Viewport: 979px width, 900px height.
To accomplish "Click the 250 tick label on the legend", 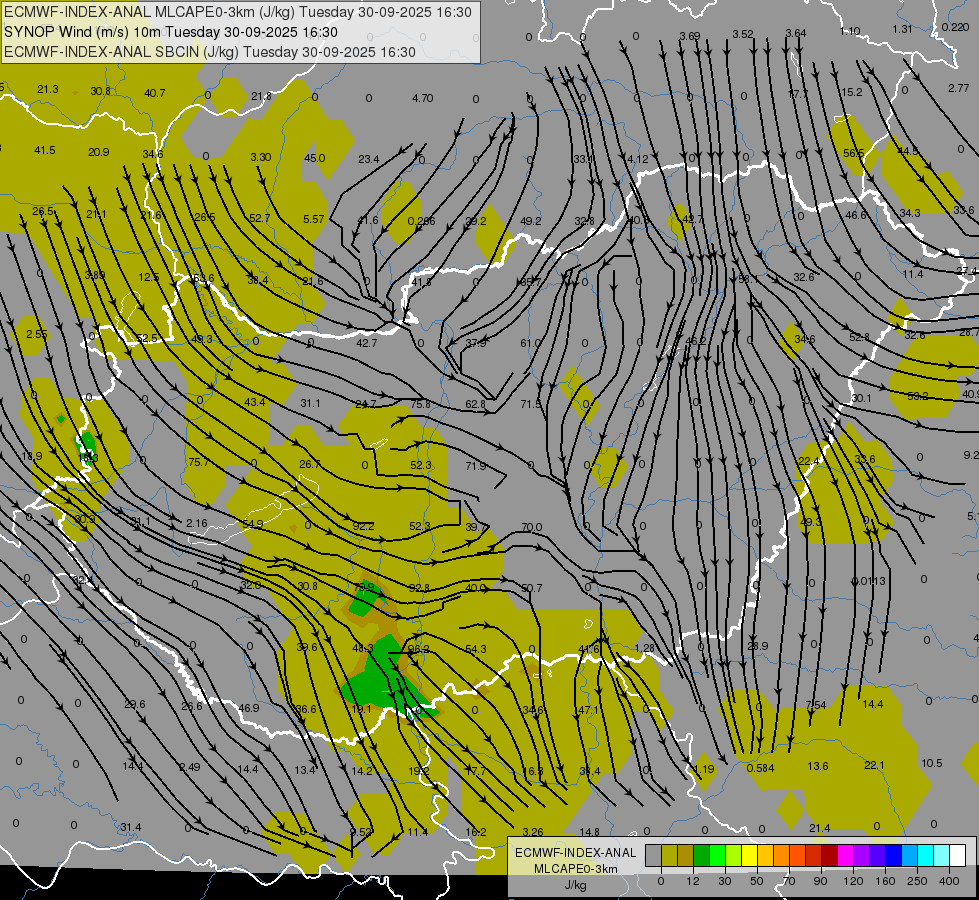I will [917, 881].
